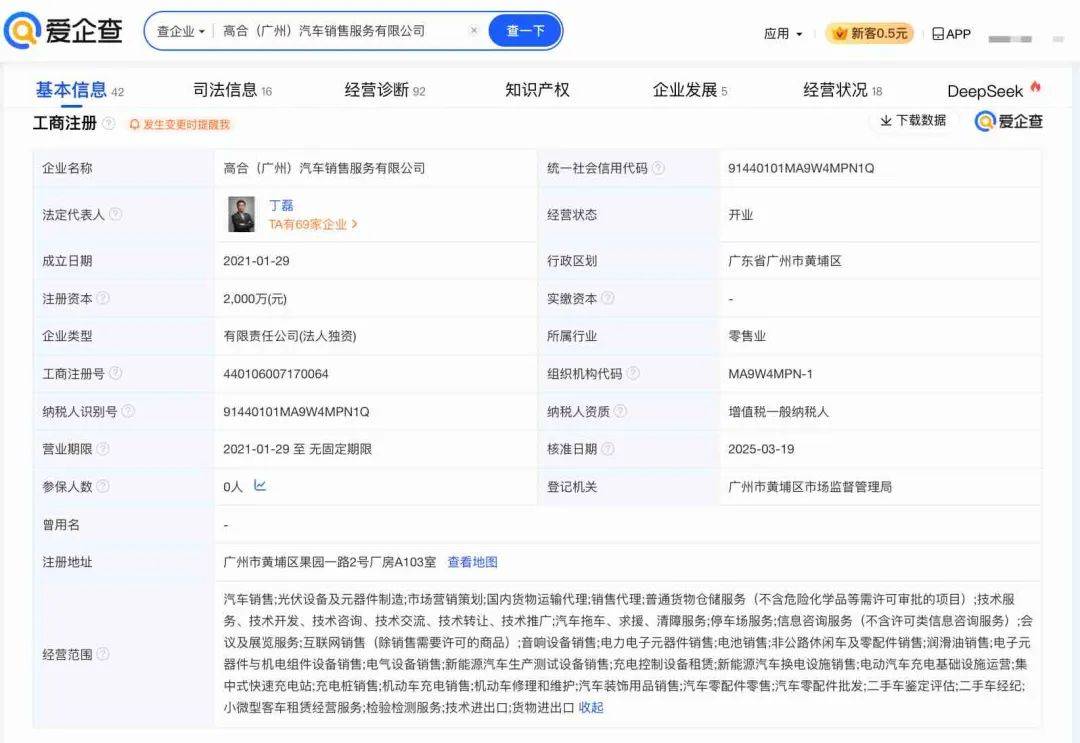Click the help icon next to 经营范围
The image size is (1080, 743).
click(103, 653)
